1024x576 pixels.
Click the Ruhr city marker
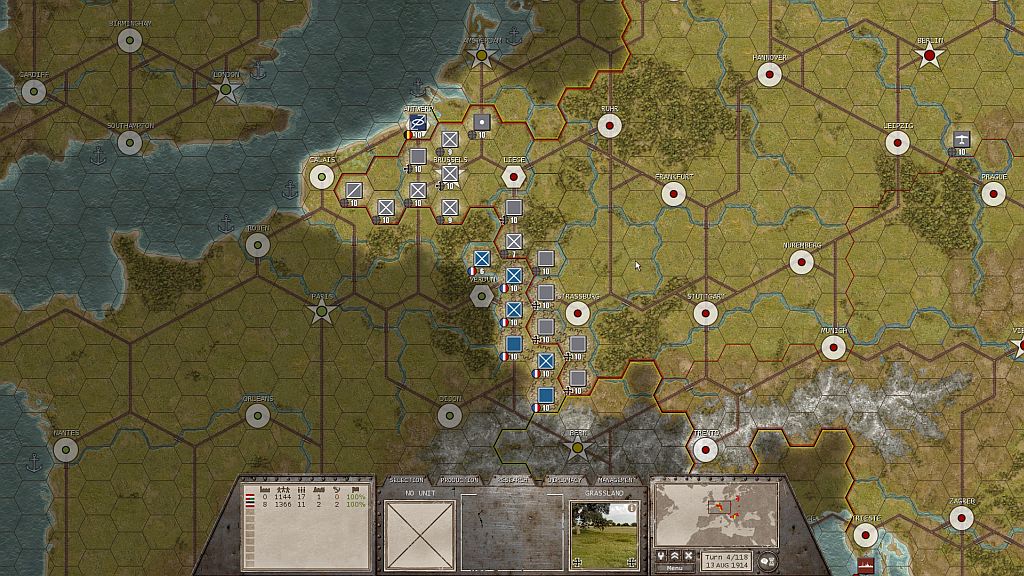coord(609,125)
